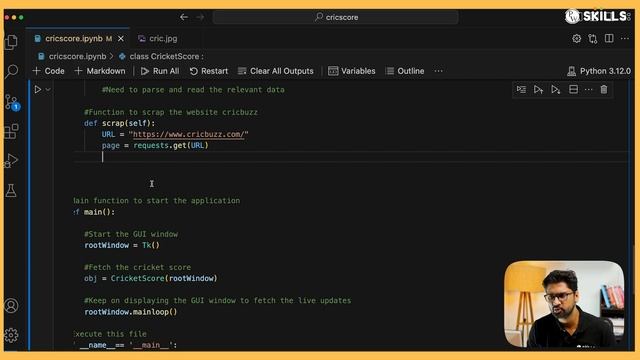640x360 pixels.
Task: Open the Manage gear in activity bar
Action: click(x=11, y=335)
